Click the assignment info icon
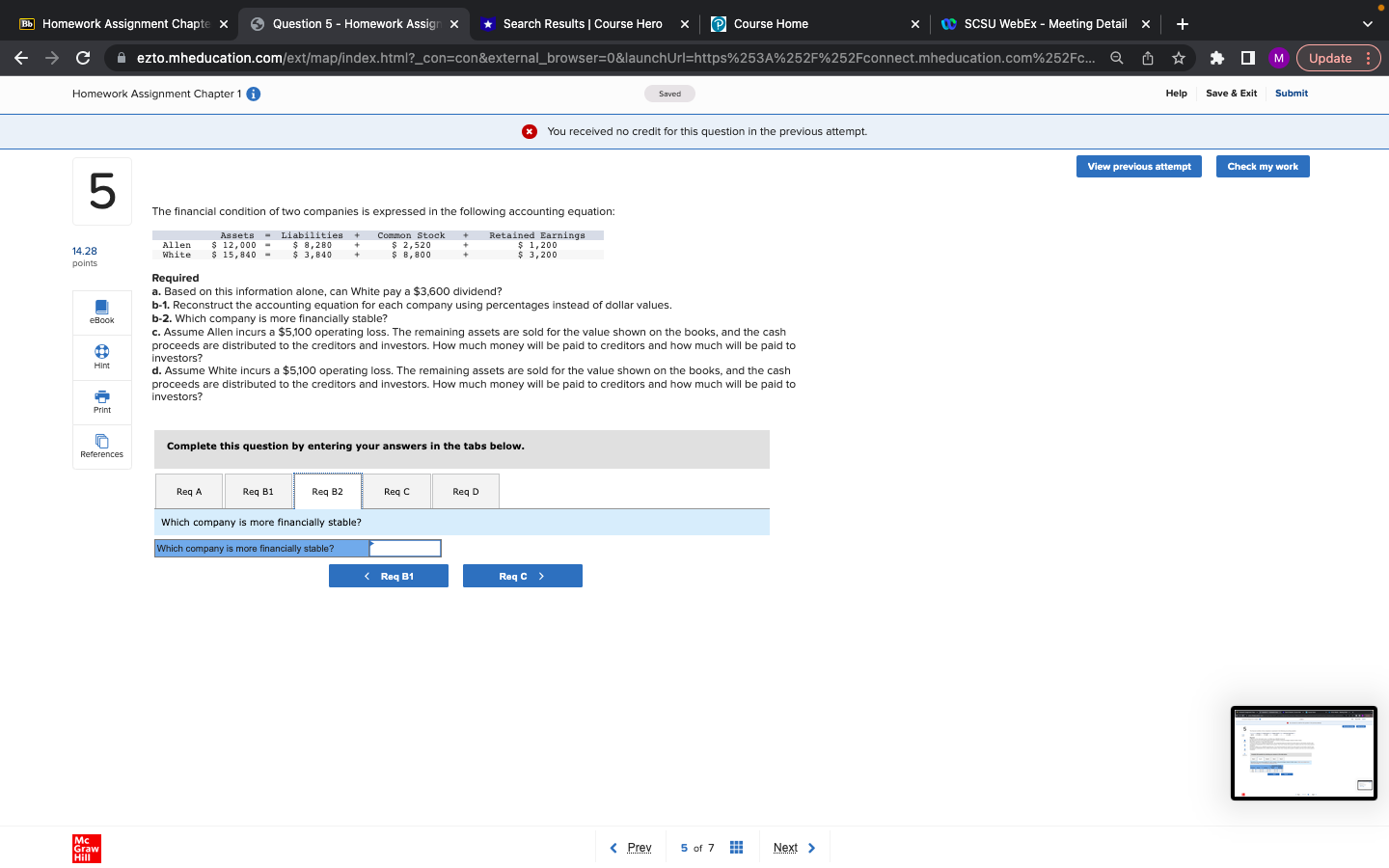 254,94
